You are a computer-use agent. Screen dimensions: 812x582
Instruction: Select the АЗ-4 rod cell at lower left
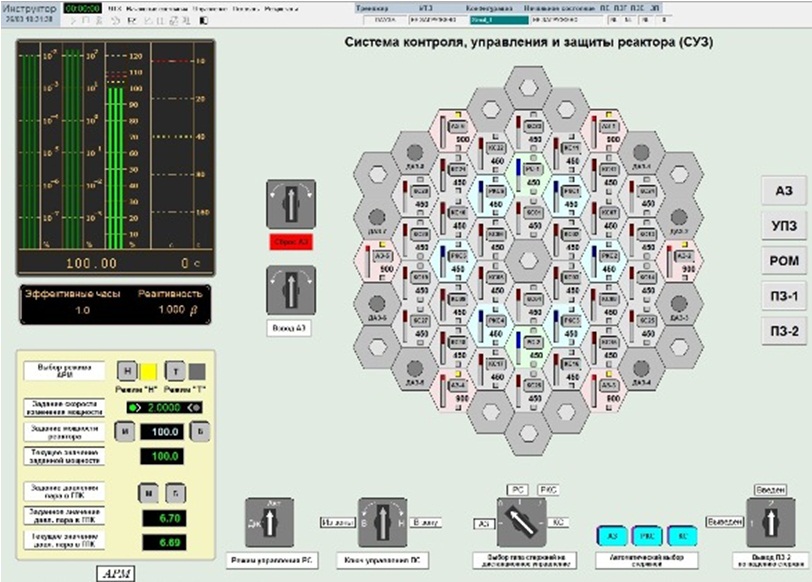453,389
